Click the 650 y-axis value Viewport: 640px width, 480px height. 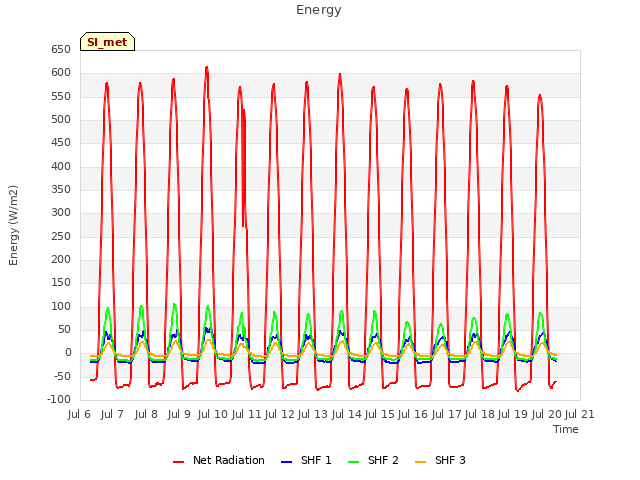(x=61, y=50)
